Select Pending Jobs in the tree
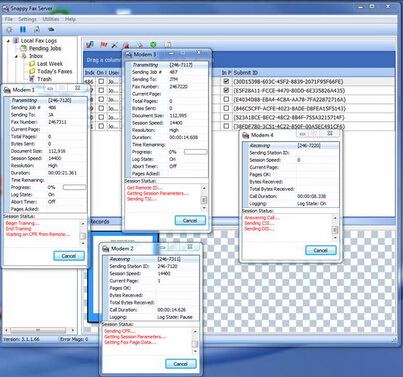The height and width of the screenshot is (377, 403). [45, 48]
